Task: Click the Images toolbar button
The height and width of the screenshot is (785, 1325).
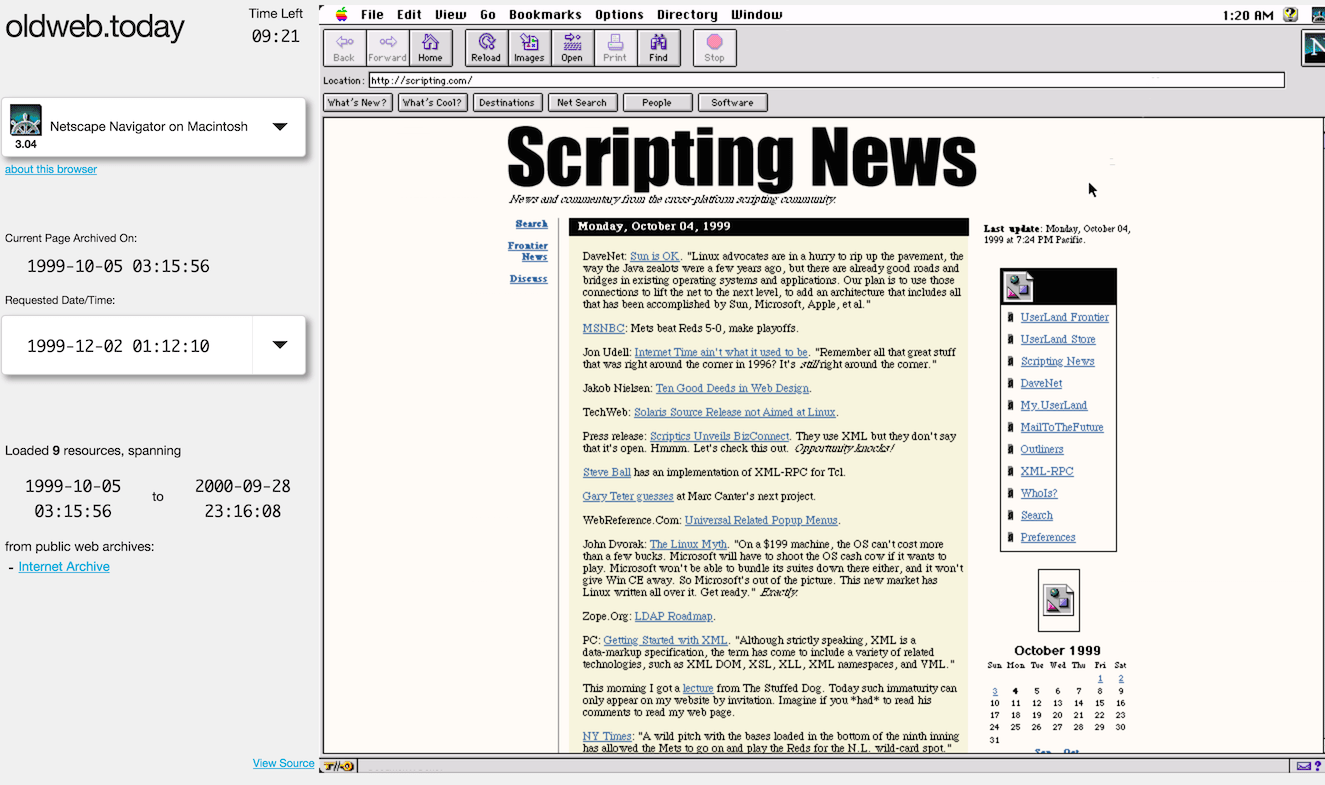Action: pos(529,47)
